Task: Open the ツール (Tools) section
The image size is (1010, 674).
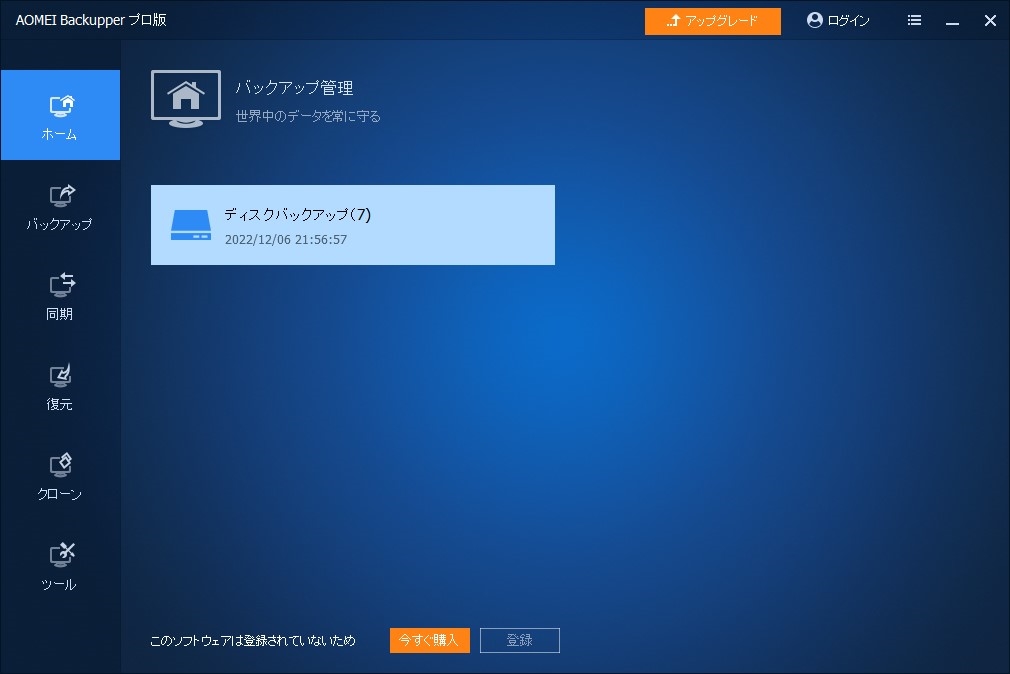Action: (60, 567)
